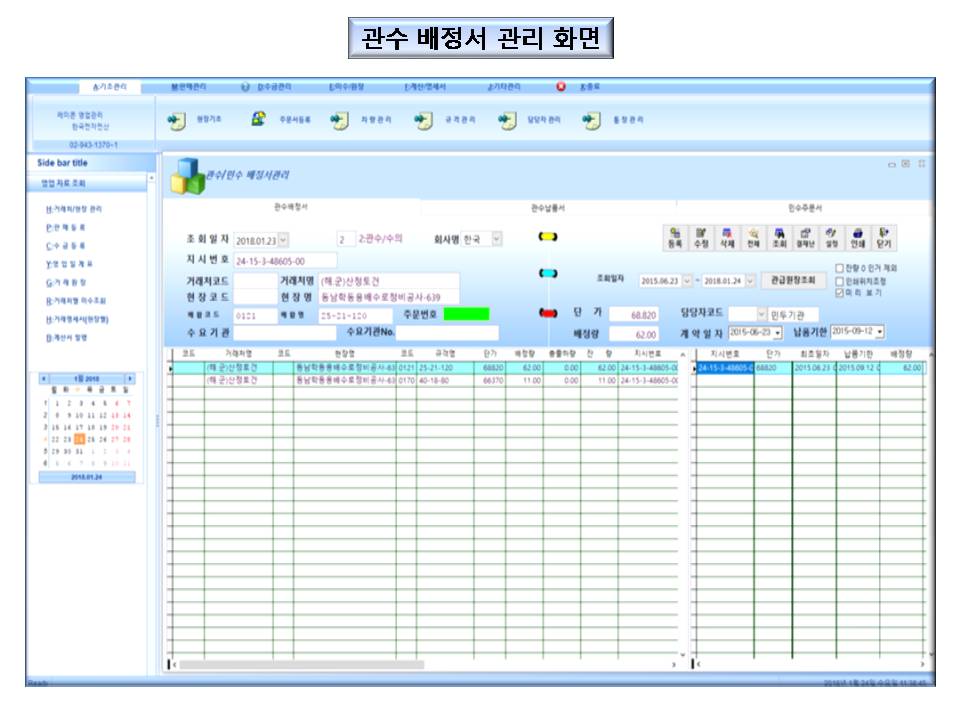This screenshot has height=720, width=960.
Task: Open the J:기타관리 menu
Action: click(504, 87)
